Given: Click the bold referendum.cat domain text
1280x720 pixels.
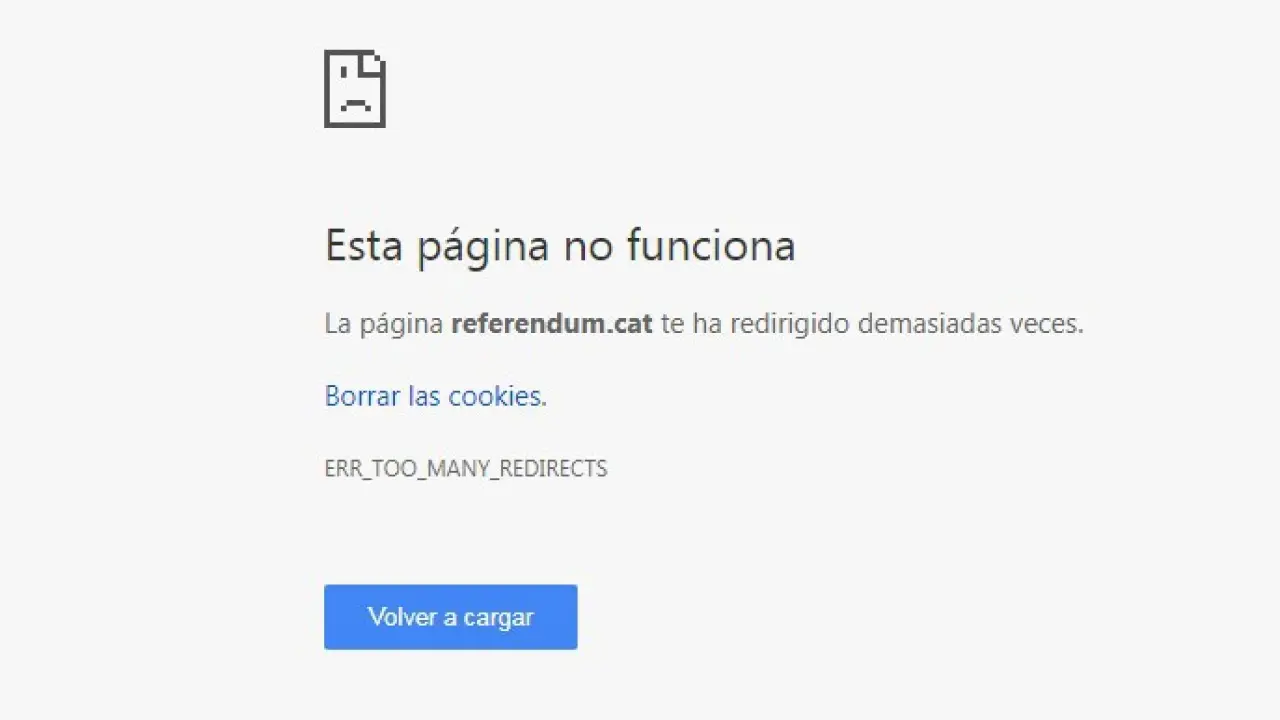Looking at the screenshot, I should [552, 323].
